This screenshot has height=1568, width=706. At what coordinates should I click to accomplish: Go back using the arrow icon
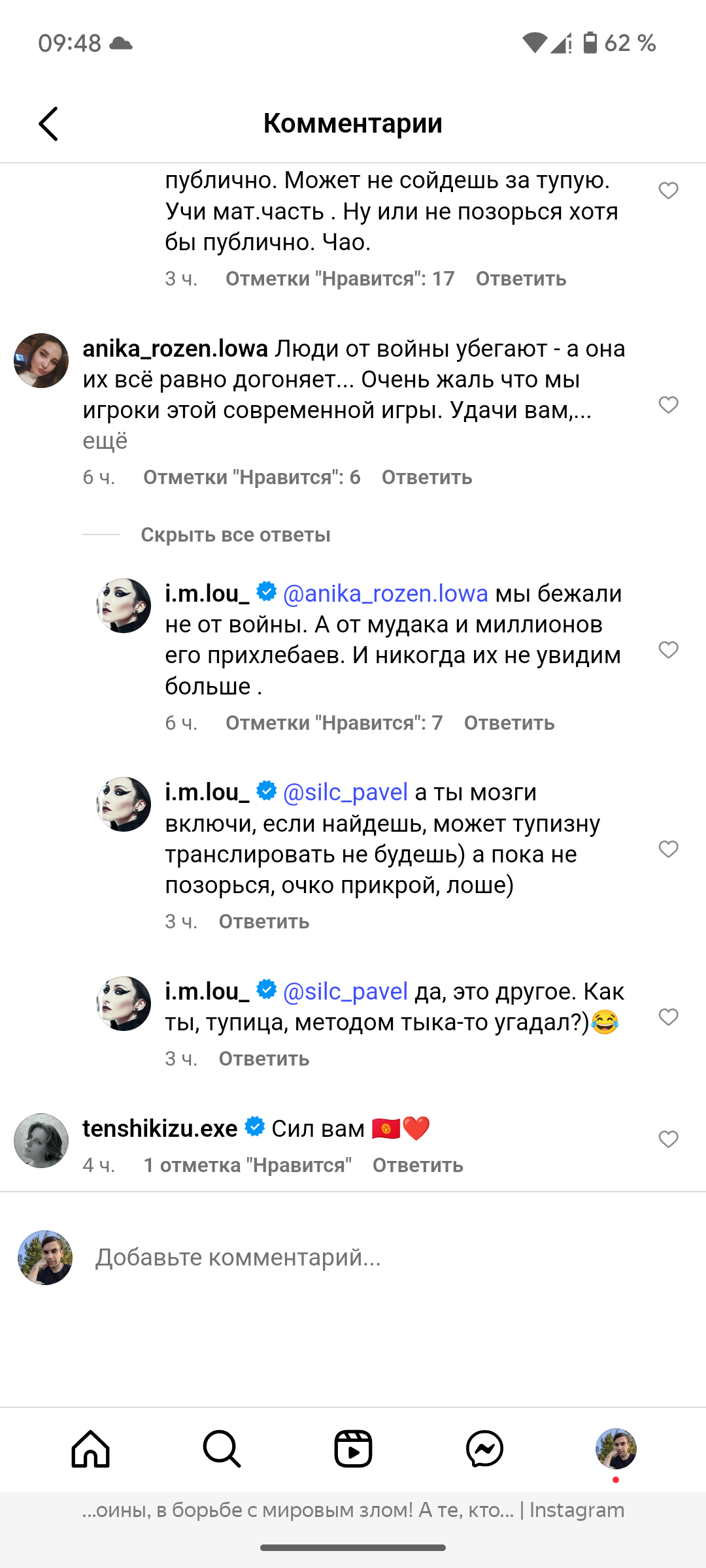48,123
